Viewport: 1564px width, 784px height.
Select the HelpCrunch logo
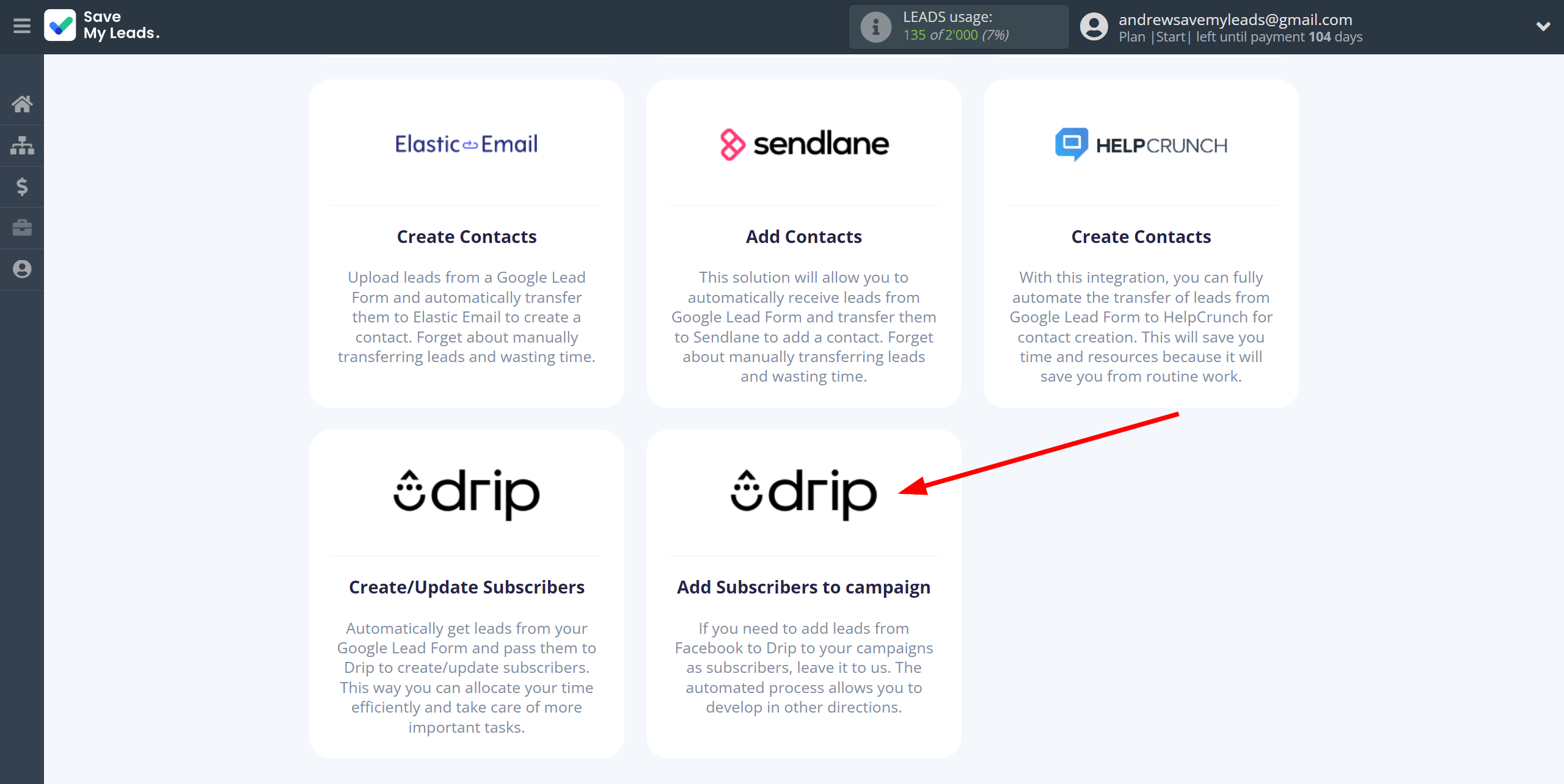pyautogui.click(x=1141, y=145)
